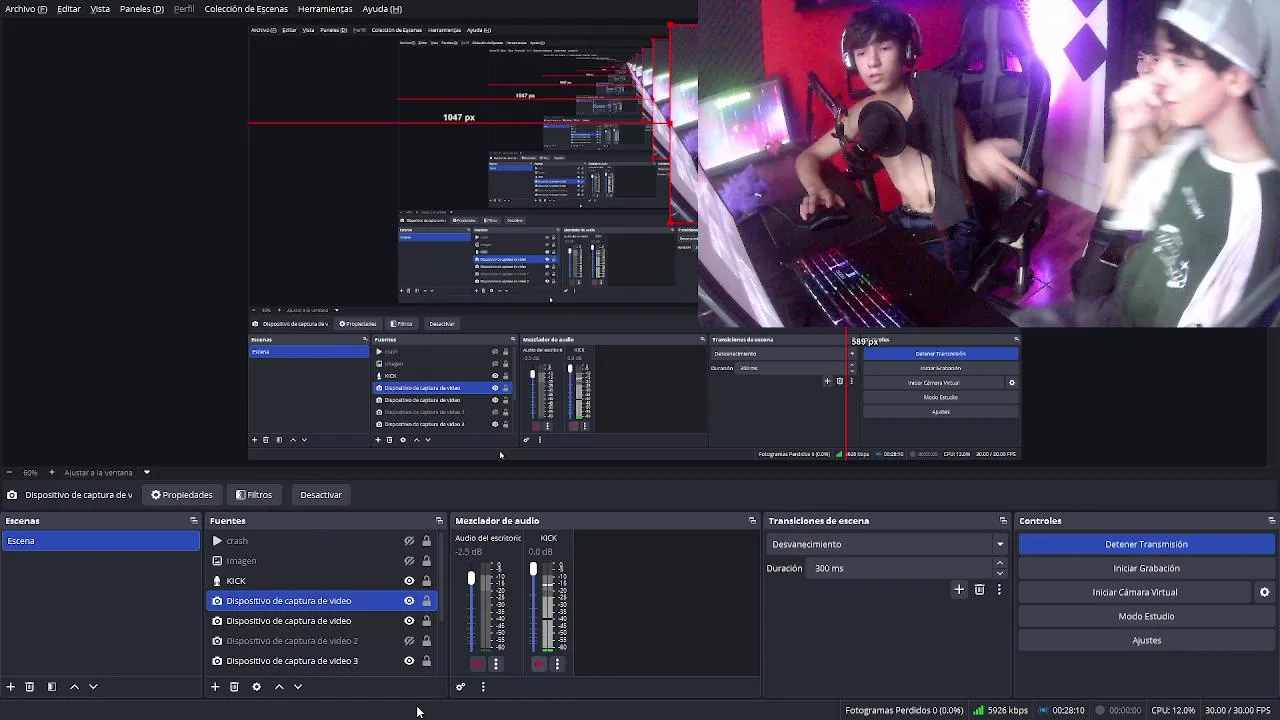Open Filtros for selected source
Image resolution: width=1280 pixels, height=720 pixels.
tap(254, 495)
